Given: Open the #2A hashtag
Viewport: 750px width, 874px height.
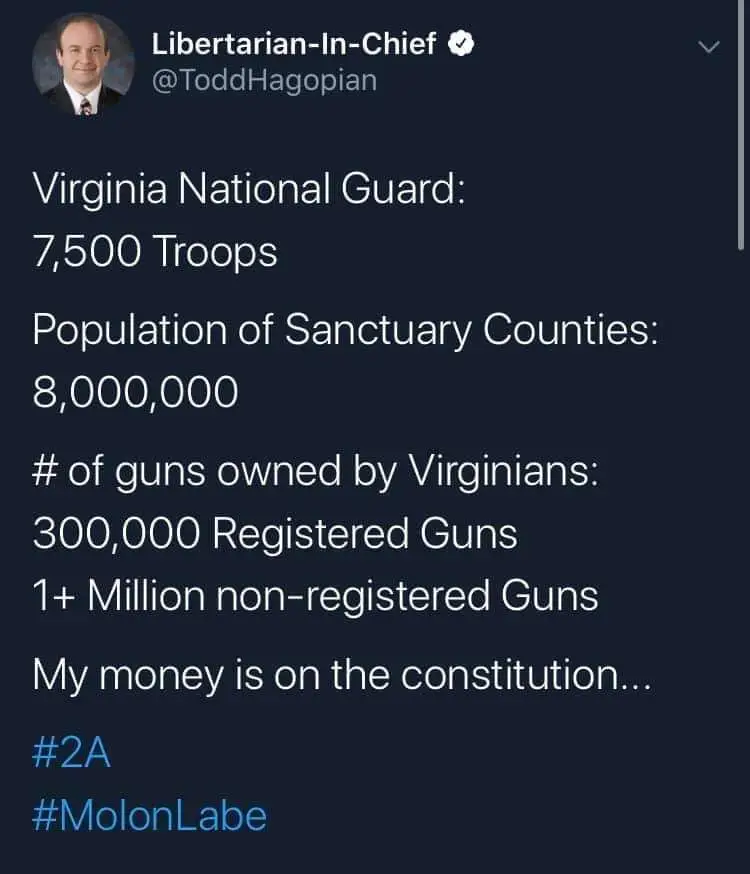Looking at the screenshot, I should point(71,754).
